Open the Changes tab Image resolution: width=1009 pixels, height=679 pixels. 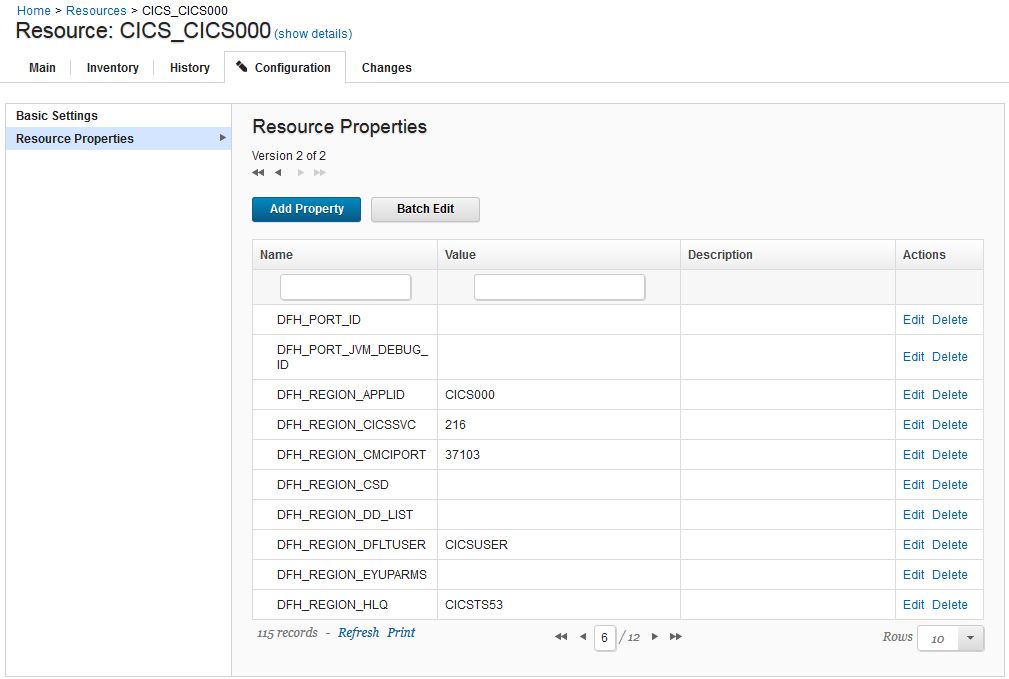pos(386,68)
